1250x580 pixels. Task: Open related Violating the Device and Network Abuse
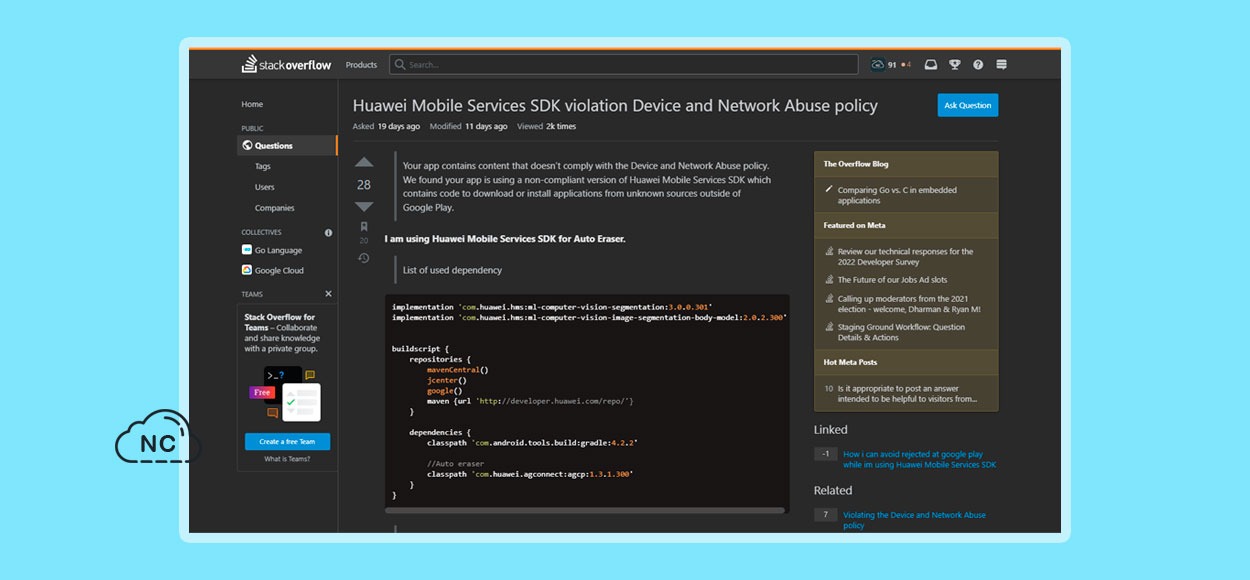pos(914,520)
